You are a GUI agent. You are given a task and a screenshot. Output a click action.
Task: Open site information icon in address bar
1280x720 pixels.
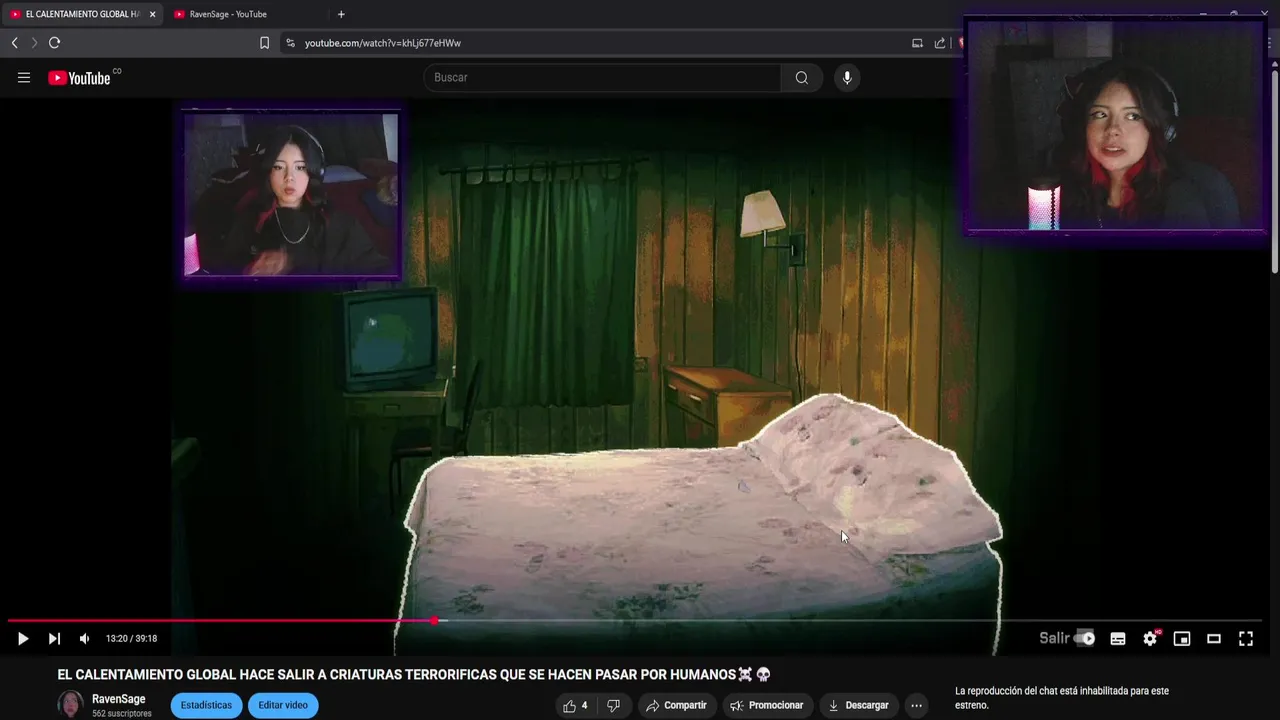[x=291, y=43]
